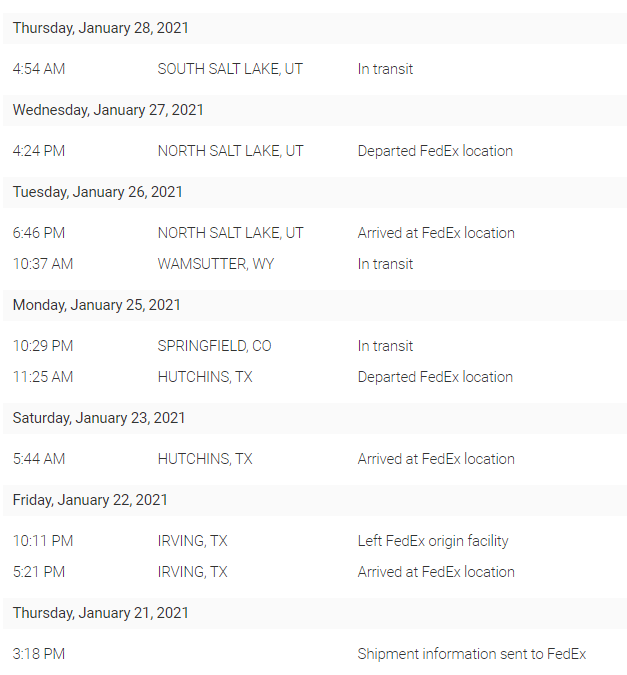Viewport: 627px width, 675px height.
Task: Click the 4:54 AM timestamp
Action: tap(39, 69)
